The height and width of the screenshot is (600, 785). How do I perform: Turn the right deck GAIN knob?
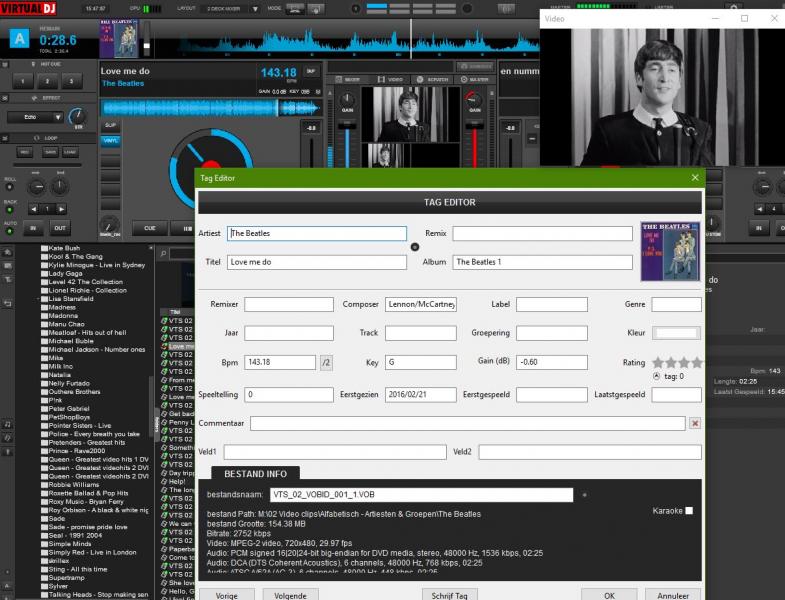click(474, 100)
